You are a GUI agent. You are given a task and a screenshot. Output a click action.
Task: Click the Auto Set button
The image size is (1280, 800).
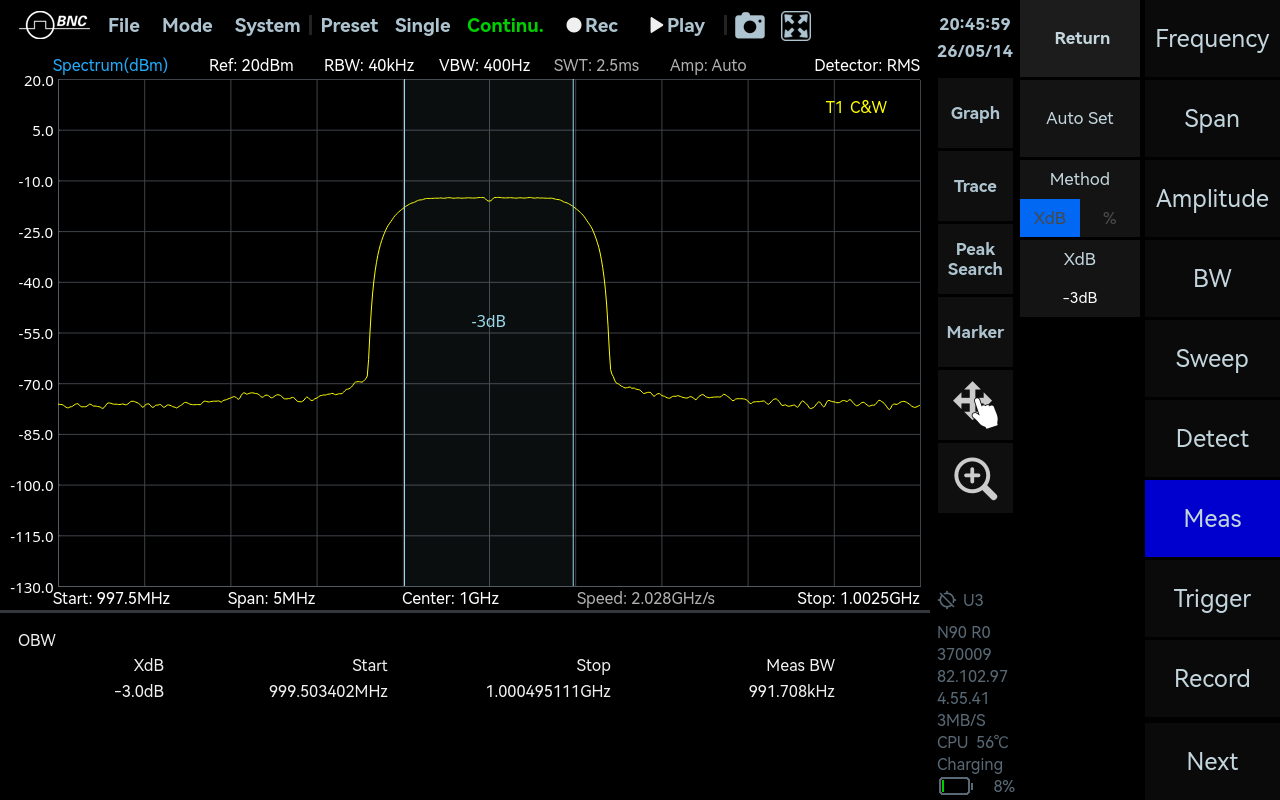pyautogui.click(x=1080, y=118)
